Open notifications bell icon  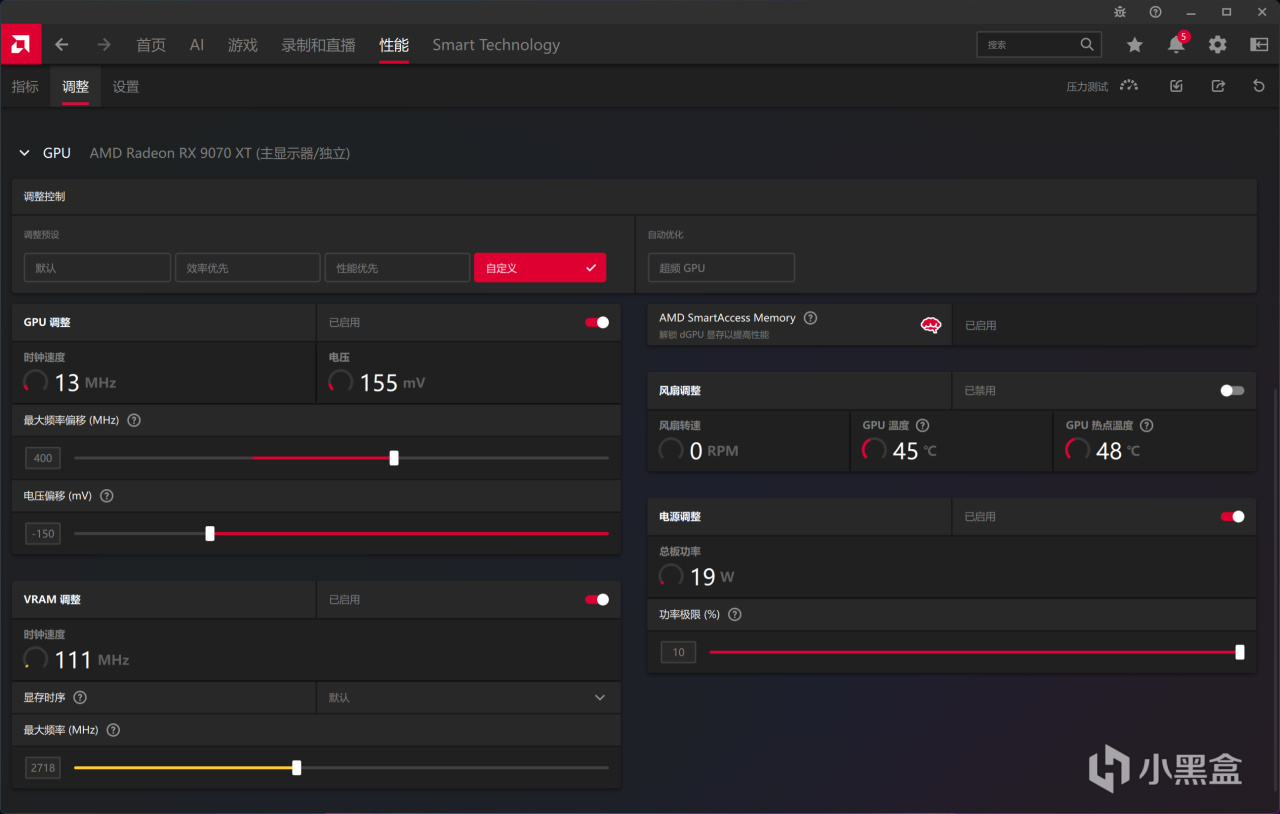pyautogui.click(x=1176, y=45)
